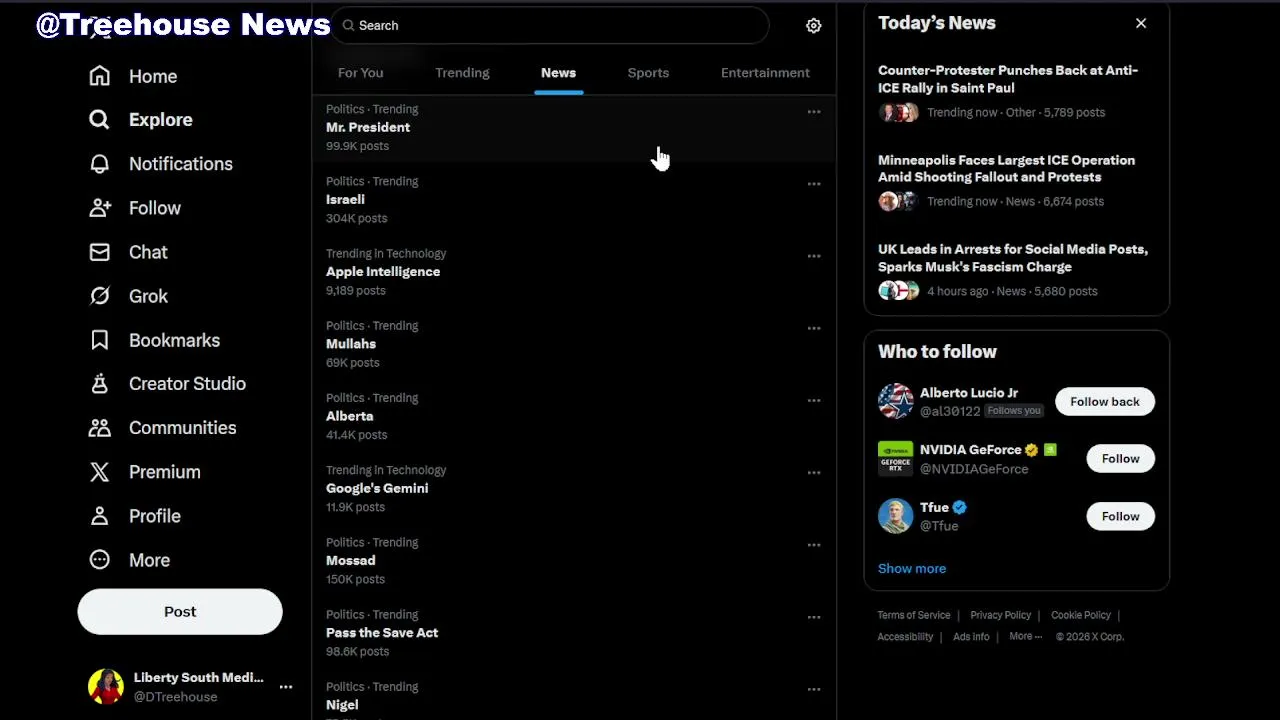Image resolution: width=1280 pixels, height=720 pixels.
Task: Open the Accessibility footer link
Action: tap(905, 637)
